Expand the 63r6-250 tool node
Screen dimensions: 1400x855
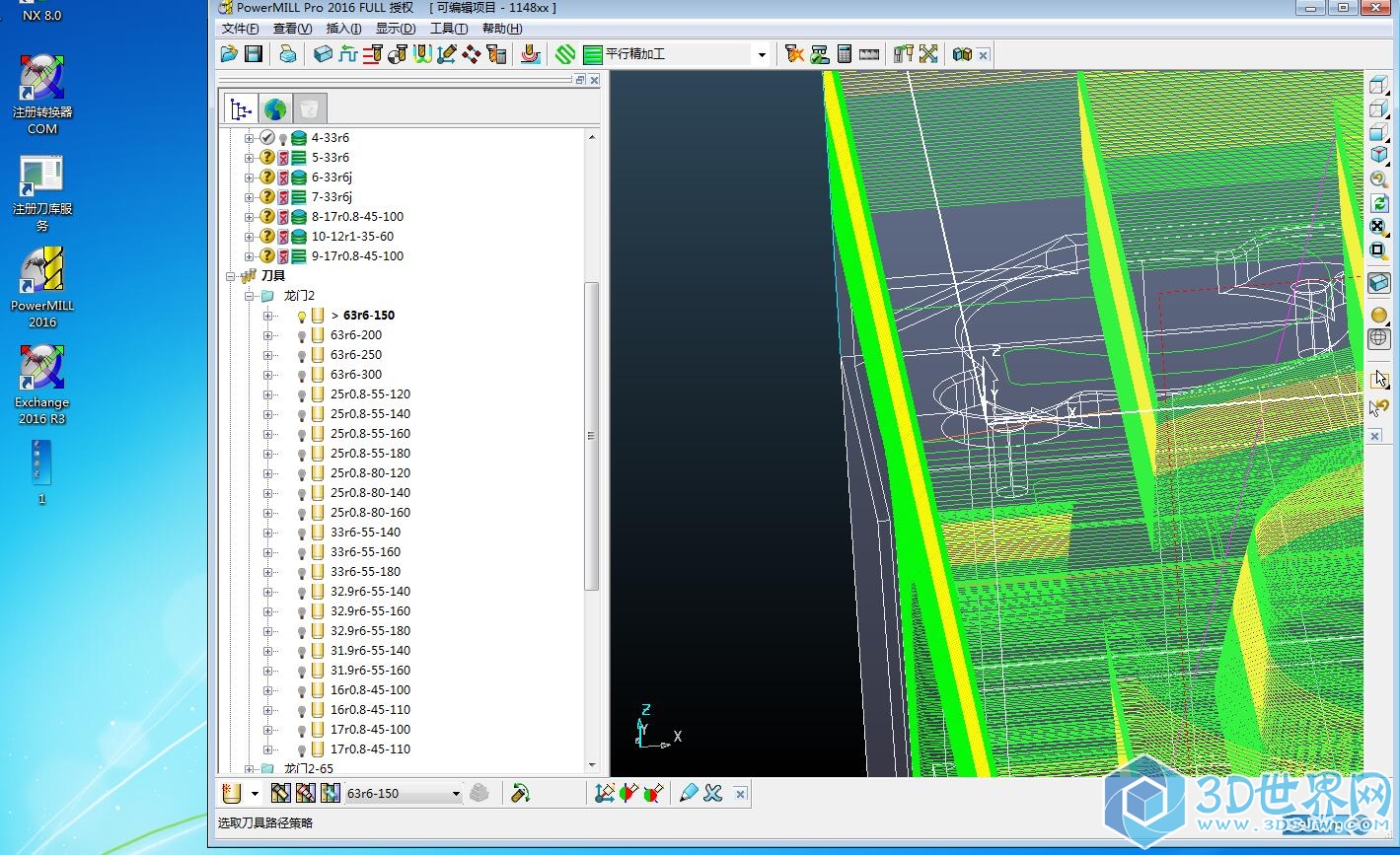(x=268, y=355)
